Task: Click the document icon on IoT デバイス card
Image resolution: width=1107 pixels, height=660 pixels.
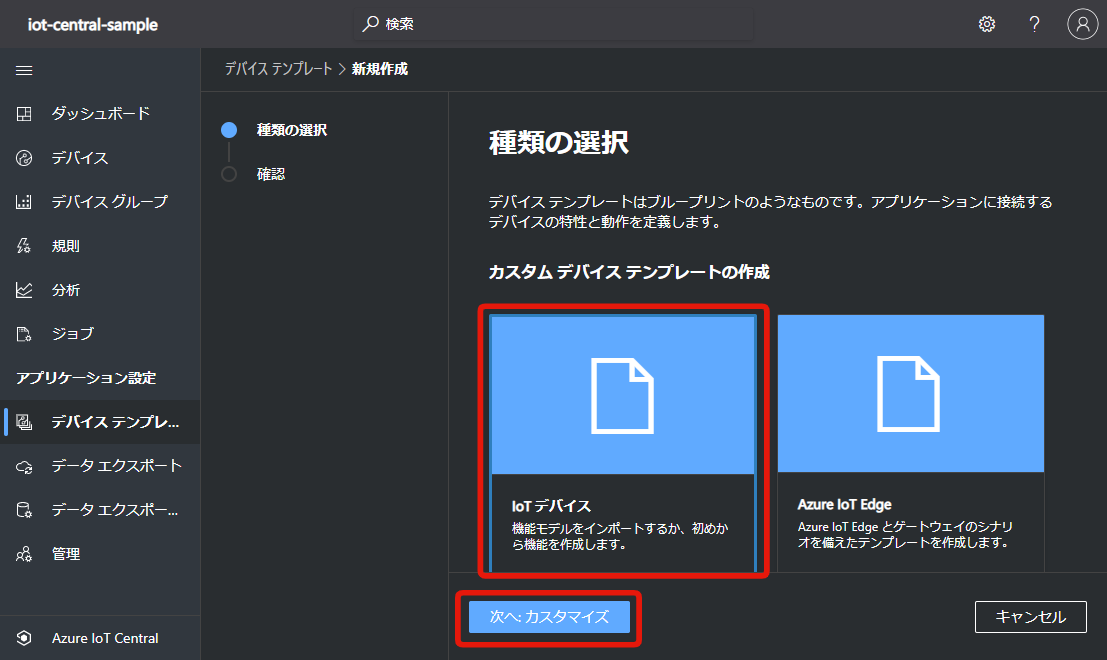Action: click(x=623, y=396)
